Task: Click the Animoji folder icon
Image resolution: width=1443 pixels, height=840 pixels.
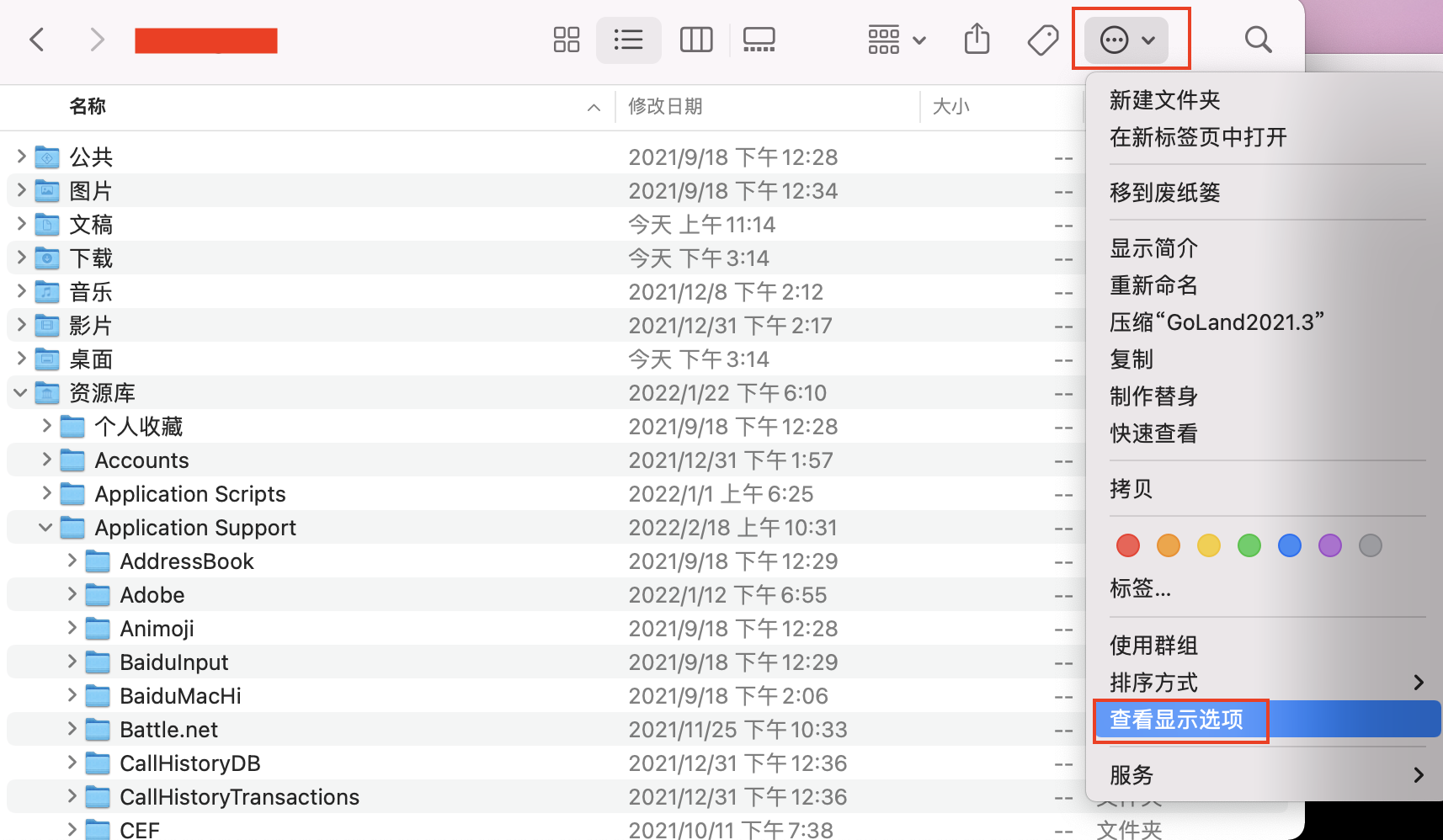Action: pos(98,629)
